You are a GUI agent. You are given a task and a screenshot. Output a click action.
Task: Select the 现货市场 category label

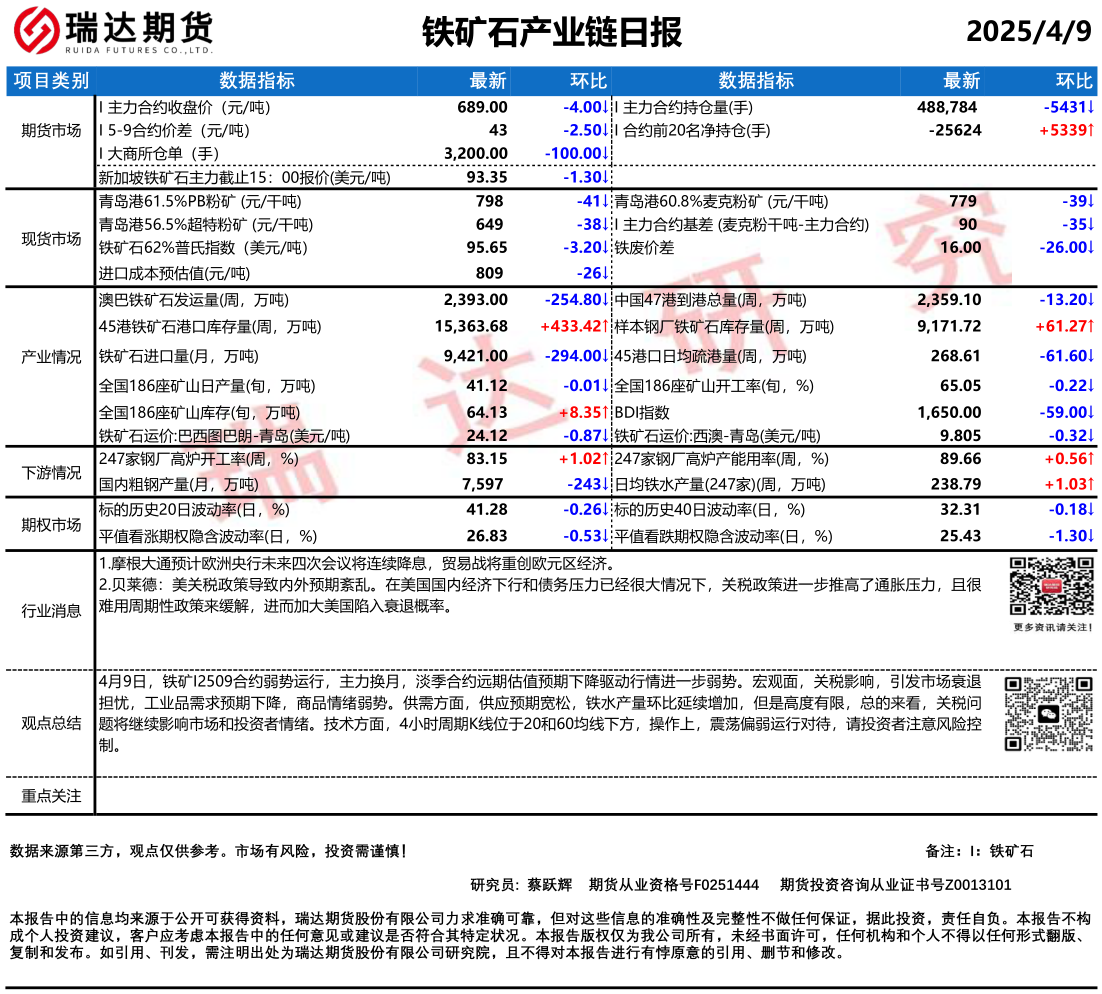[51, 239]
